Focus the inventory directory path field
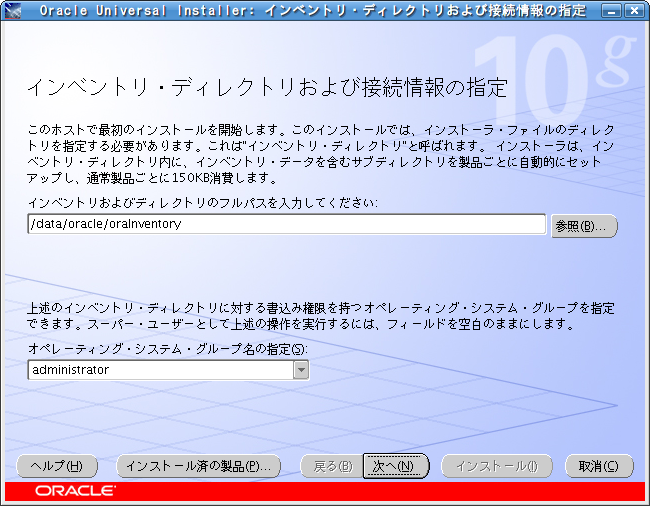Viewport: 650px width, 506px height. pos(287,224)
